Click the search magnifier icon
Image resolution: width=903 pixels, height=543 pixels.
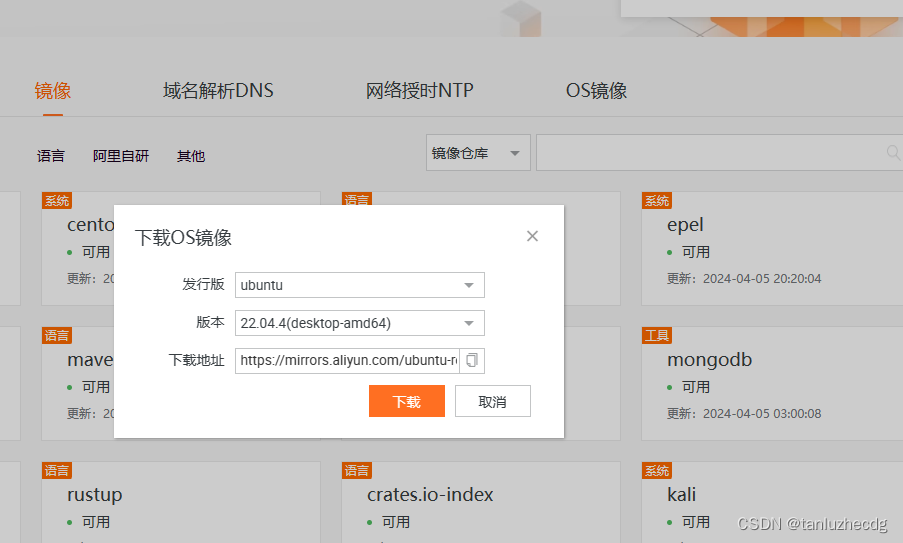893,153
